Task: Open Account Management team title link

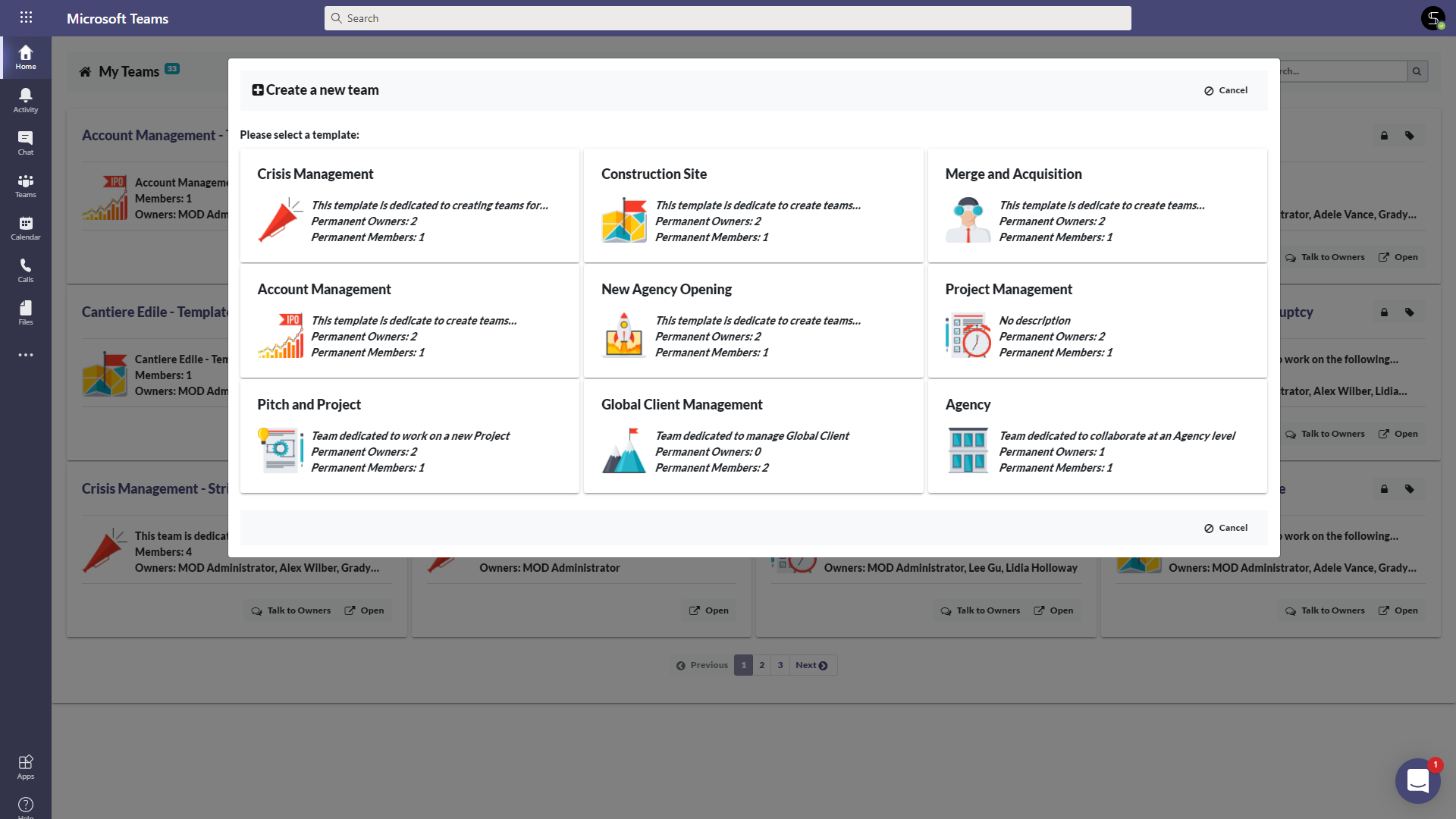Action: click(x=155, y=135)
